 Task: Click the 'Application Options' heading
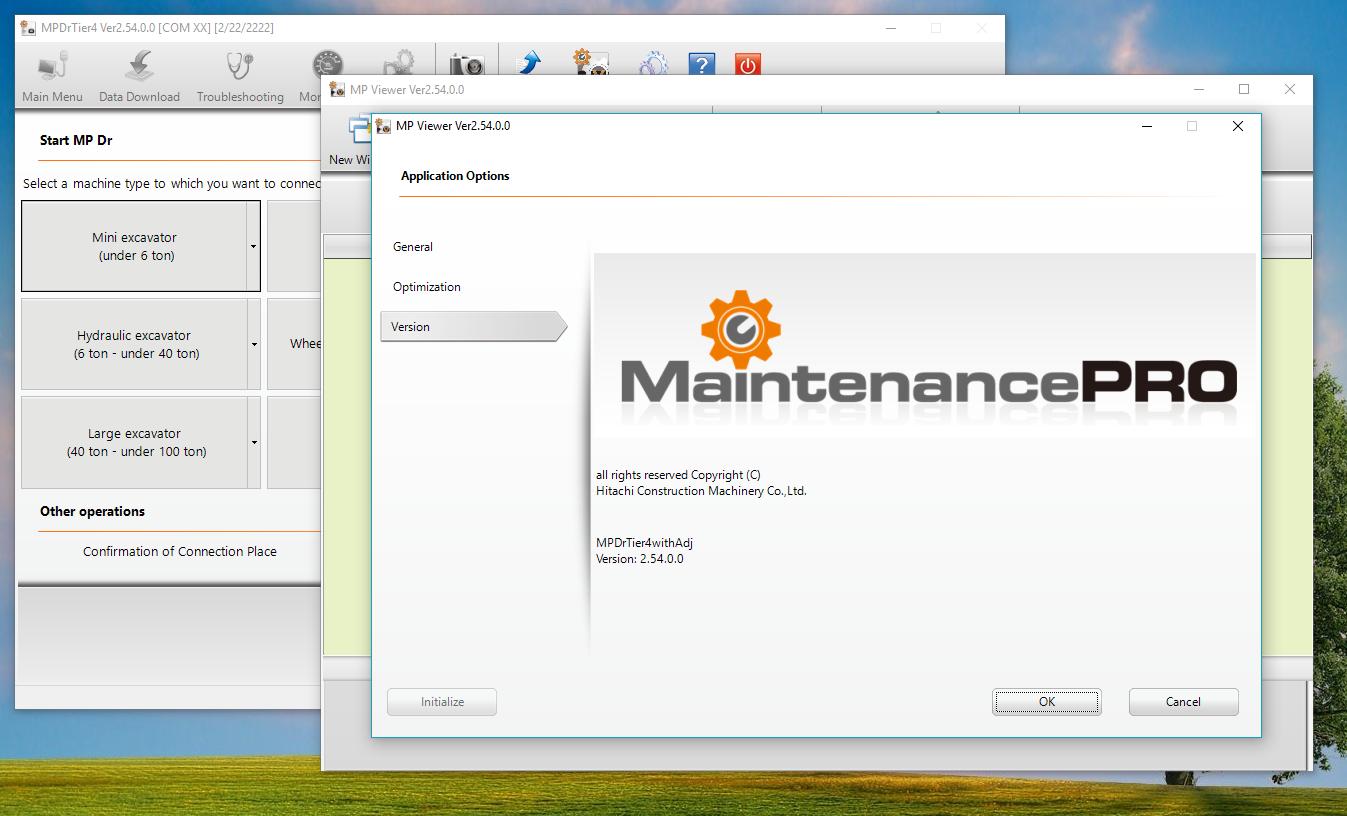point(455,176)
